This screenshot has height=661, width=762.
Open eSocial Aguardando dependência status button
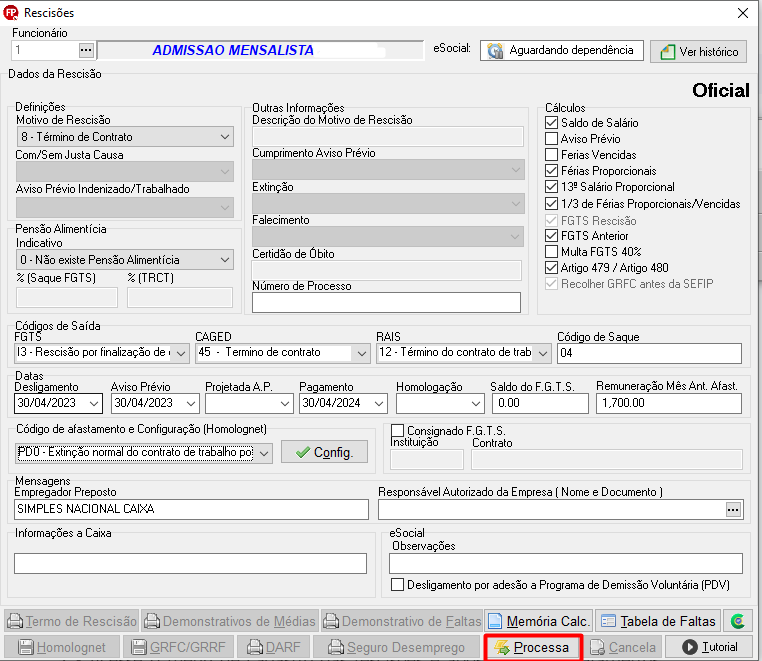coord(561,51)
